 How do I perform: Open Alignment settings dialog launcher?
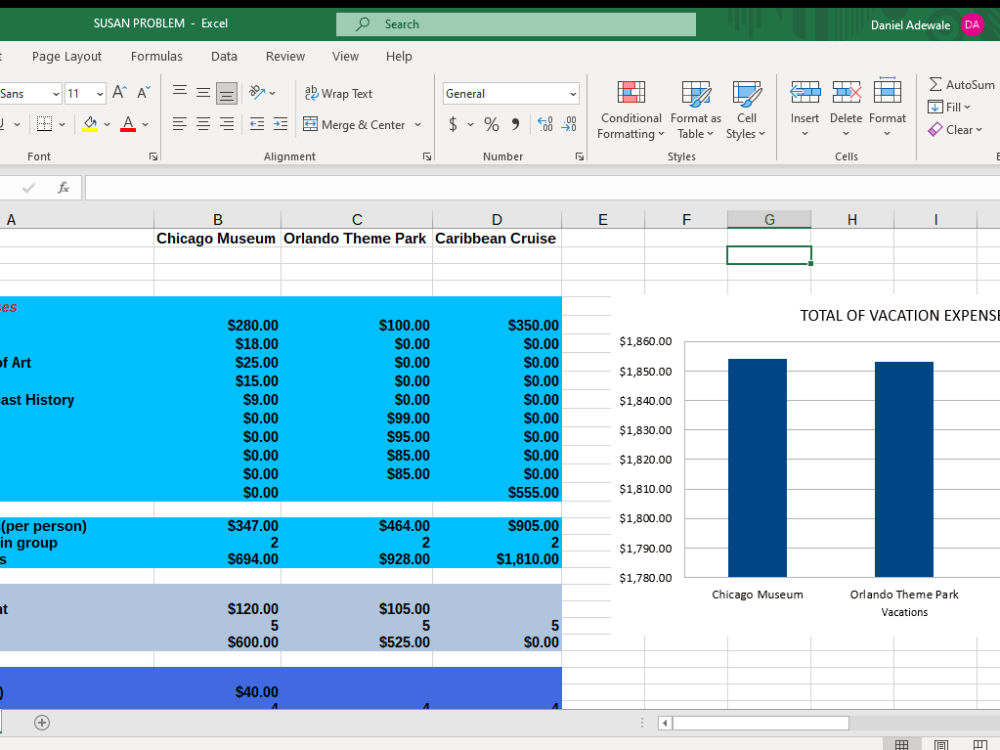coord(427,156)
